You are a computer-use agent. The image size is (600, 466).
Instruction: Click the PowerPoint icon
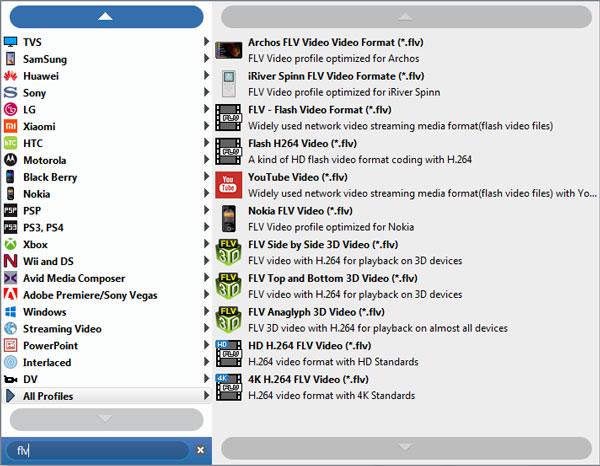(10, 345)
